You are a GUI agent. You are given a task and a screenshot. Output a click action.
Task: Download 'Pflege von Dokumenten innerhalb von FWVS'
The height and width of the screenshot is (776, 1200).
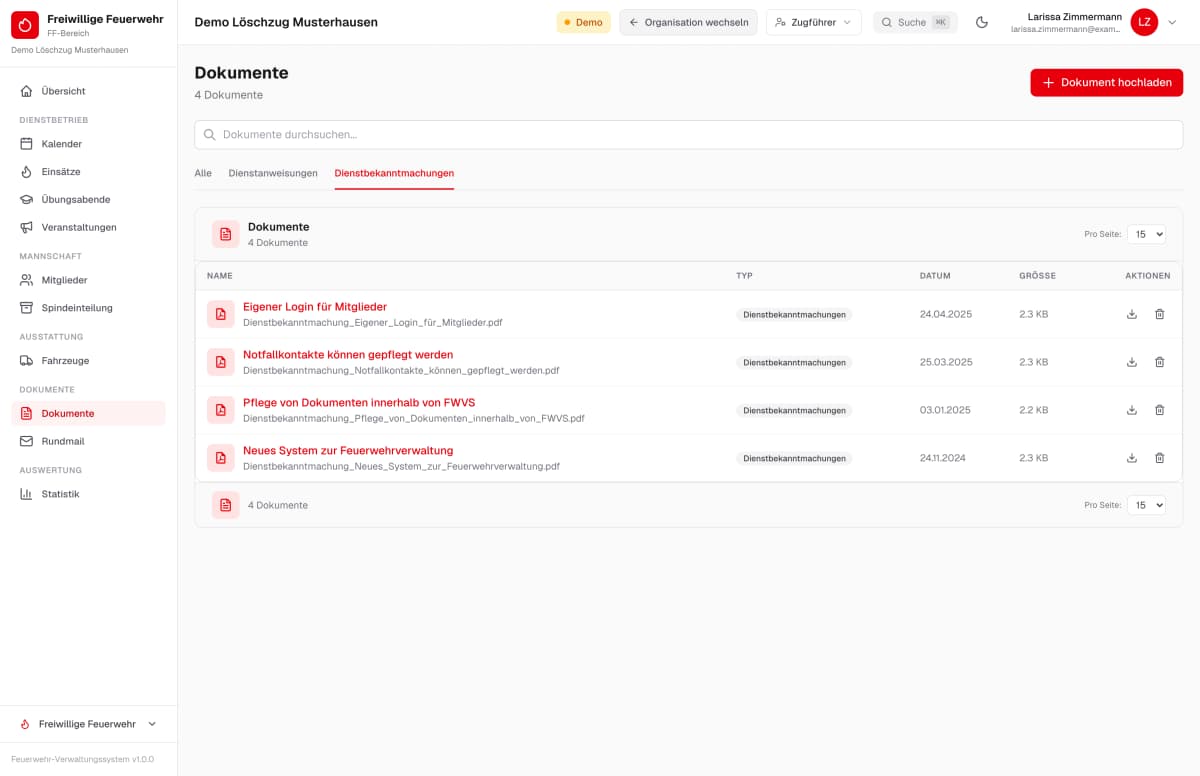click(x=1132, y=410)
